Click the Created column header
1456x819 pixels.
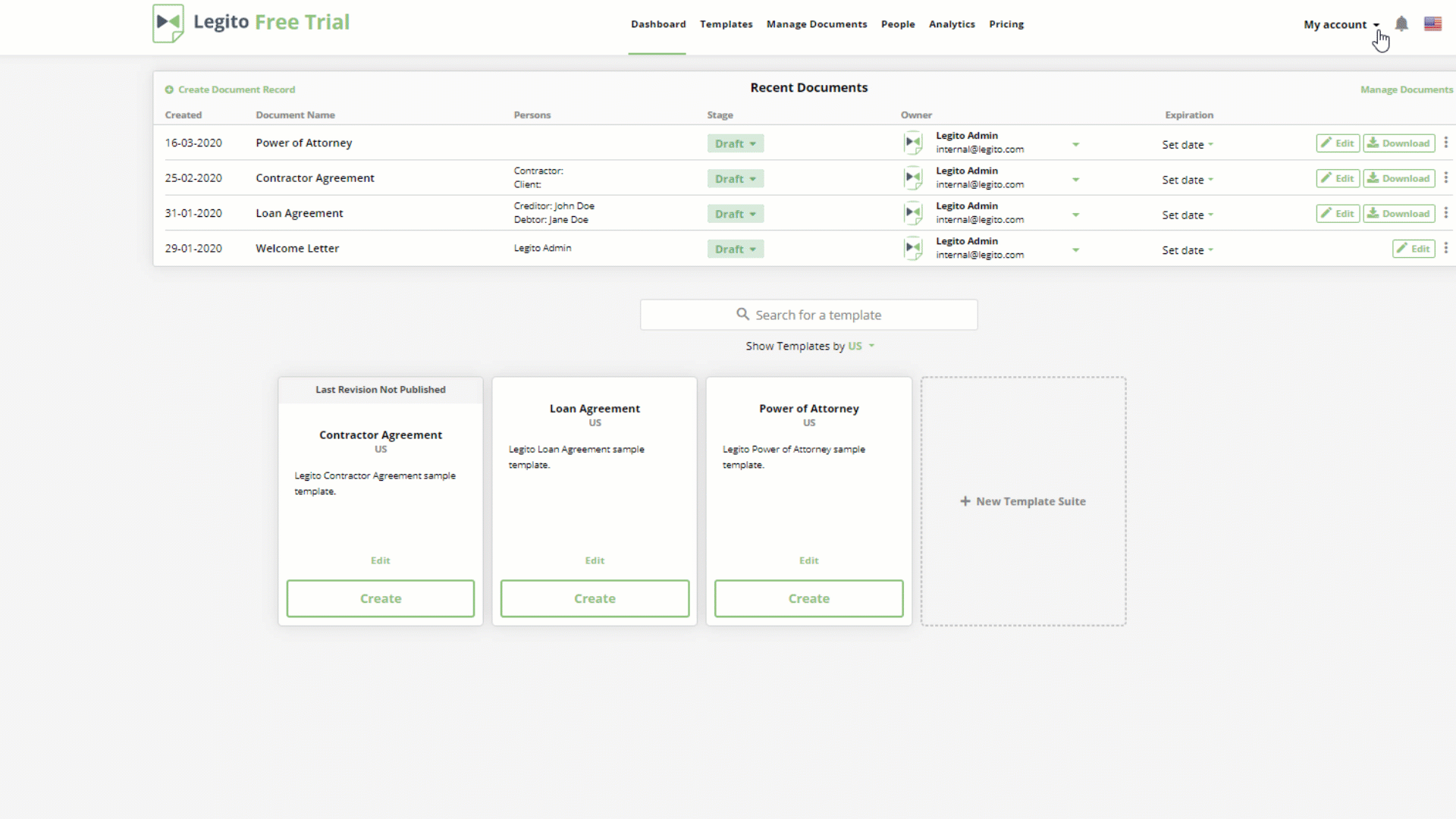coord(184,115)
